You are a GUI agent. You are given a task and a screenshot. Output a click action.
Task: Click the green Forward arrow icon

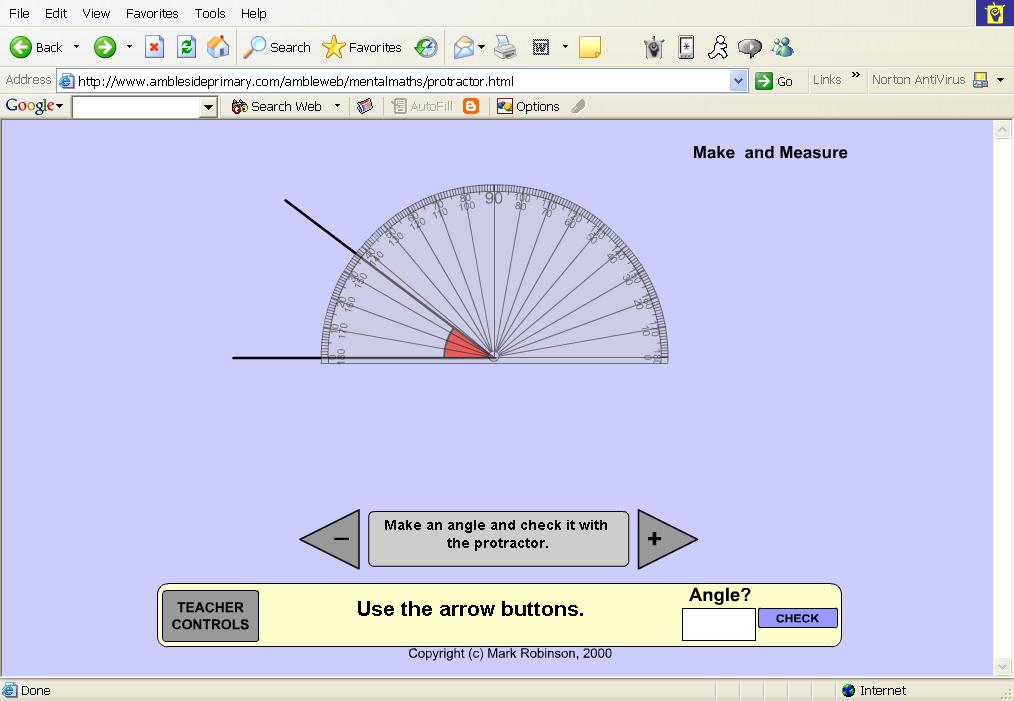click(105, 47)
